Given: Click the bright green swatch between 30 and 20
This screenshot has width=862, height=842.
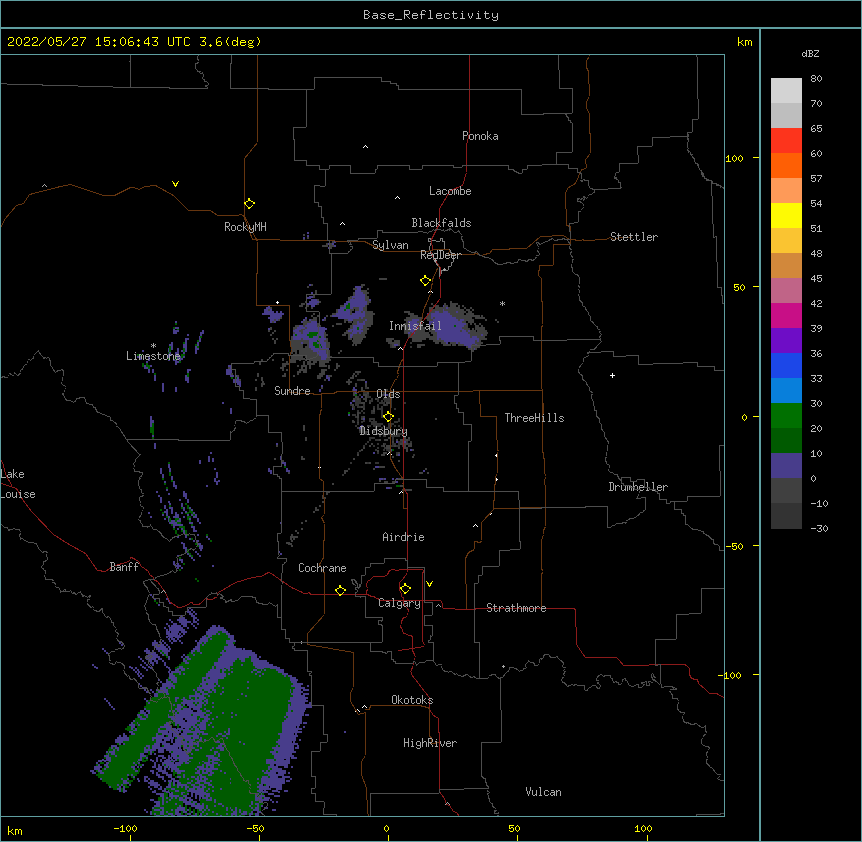Looking at the screenshot, I should [x=786, y=416].
